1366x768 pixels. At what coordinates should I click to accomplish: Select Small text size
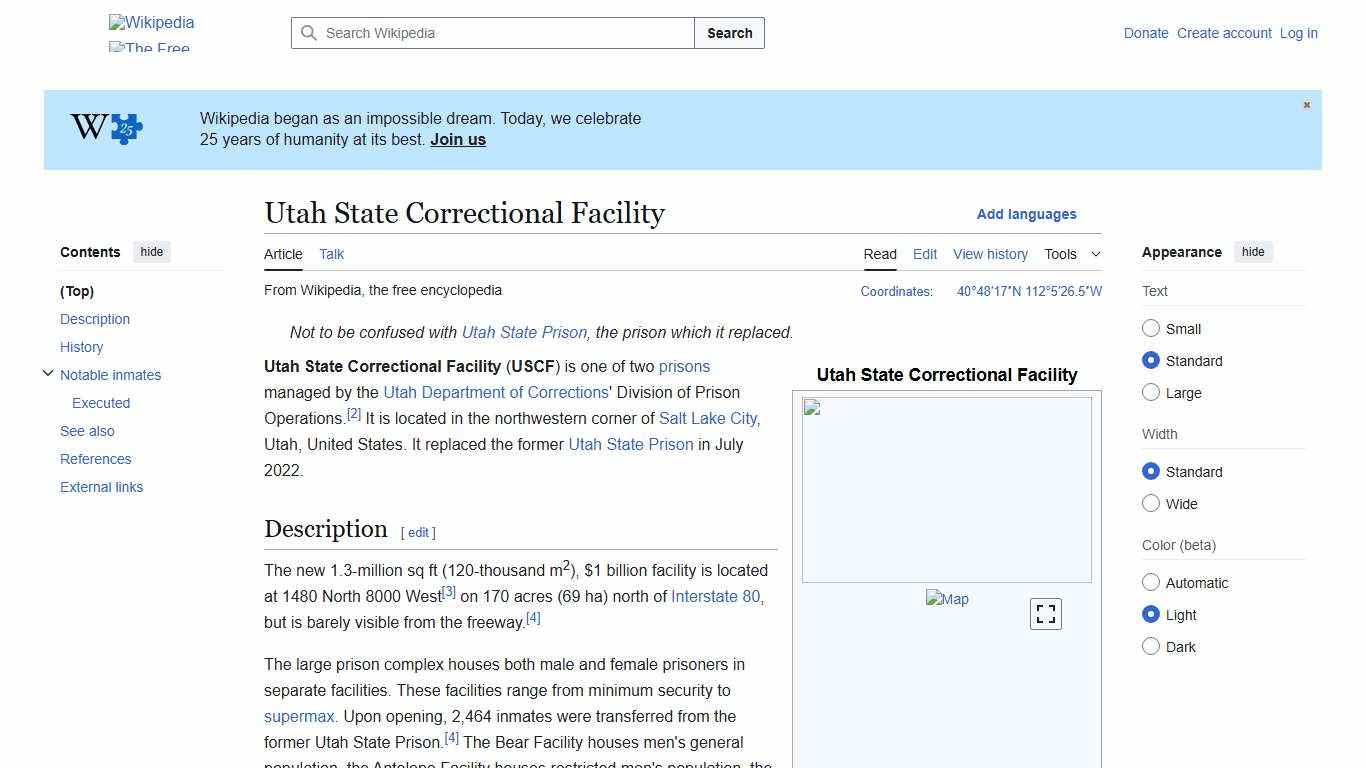(x=1151, y=328)
